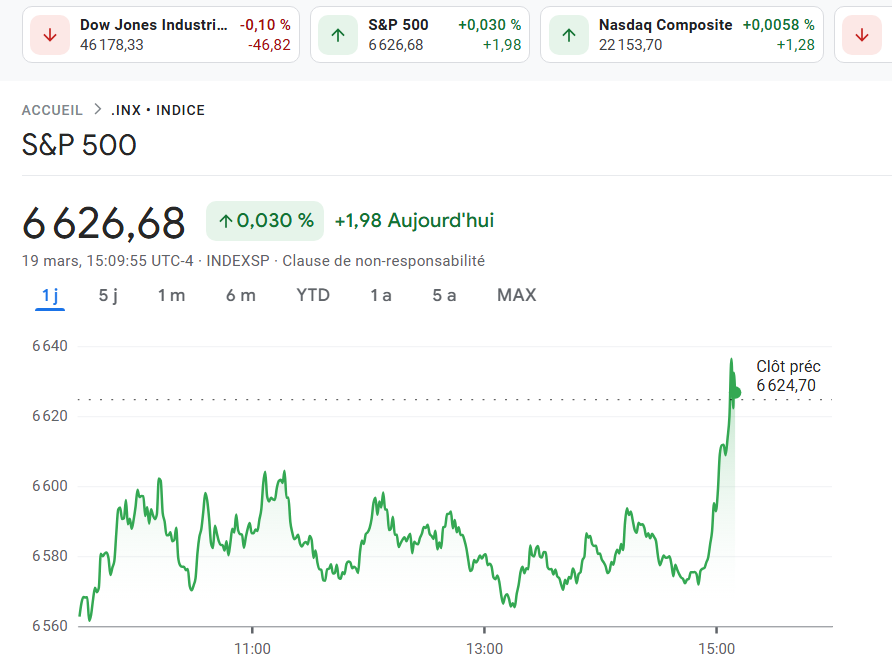Click the Nasdaq value 22 153,70
Screen dimensions: 892x672
(x=630, y=45)
